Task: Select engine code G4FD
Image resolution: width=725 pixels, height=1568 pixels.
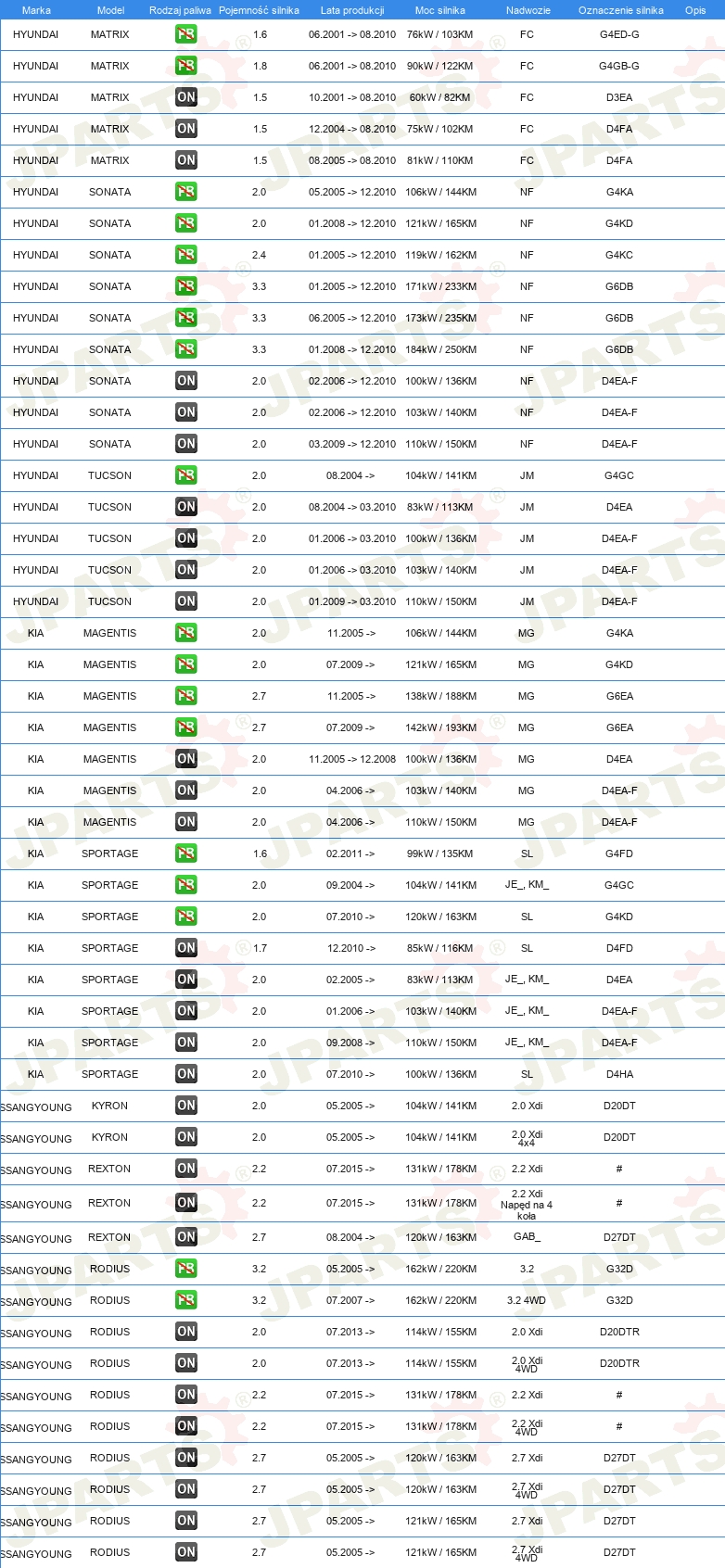Action: (x=619, y=854)
